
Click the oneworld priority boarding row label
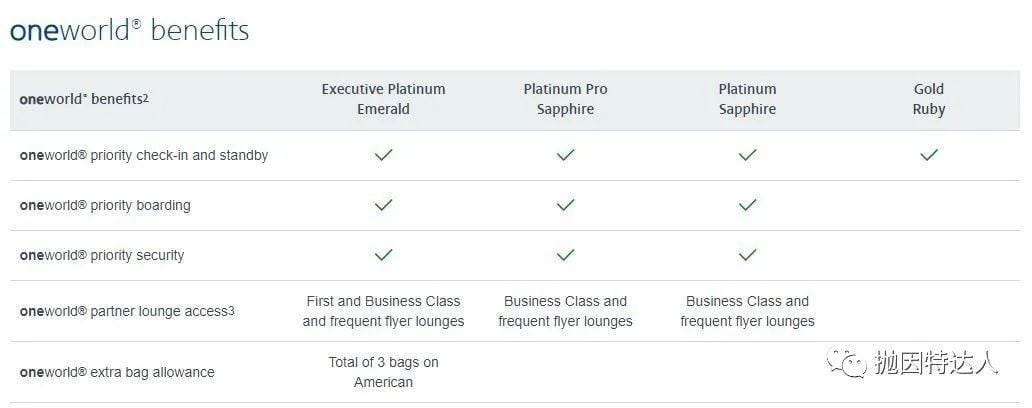pos(105,205)
